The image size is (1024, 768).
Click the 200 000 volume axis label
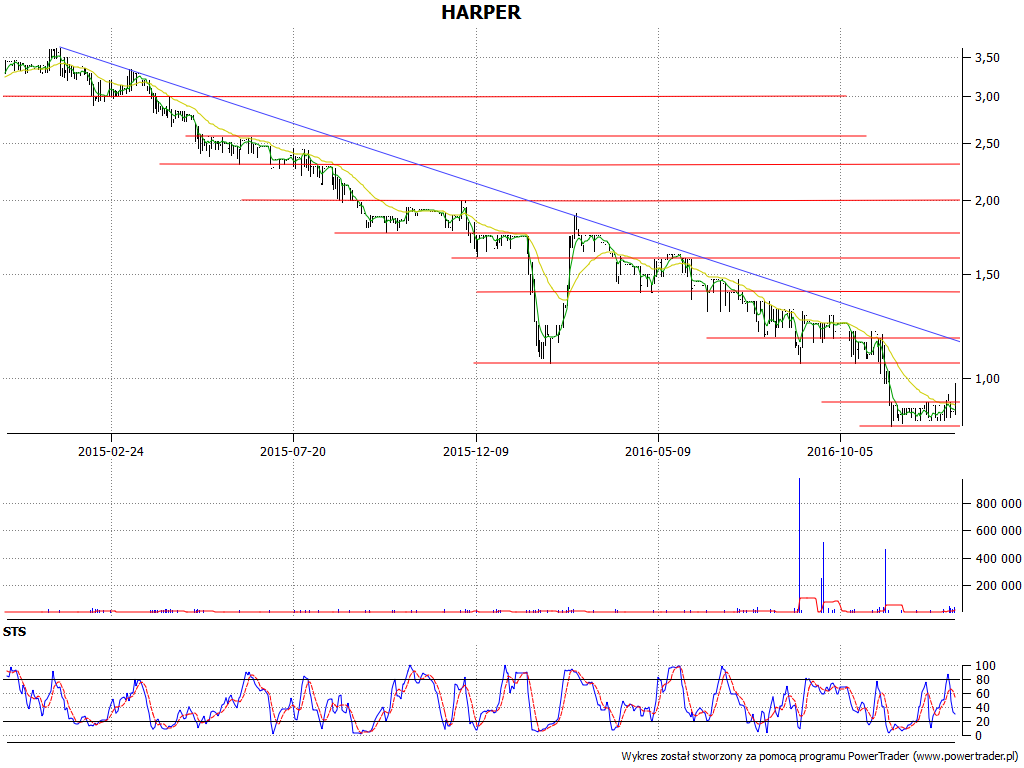click(999, 586)
